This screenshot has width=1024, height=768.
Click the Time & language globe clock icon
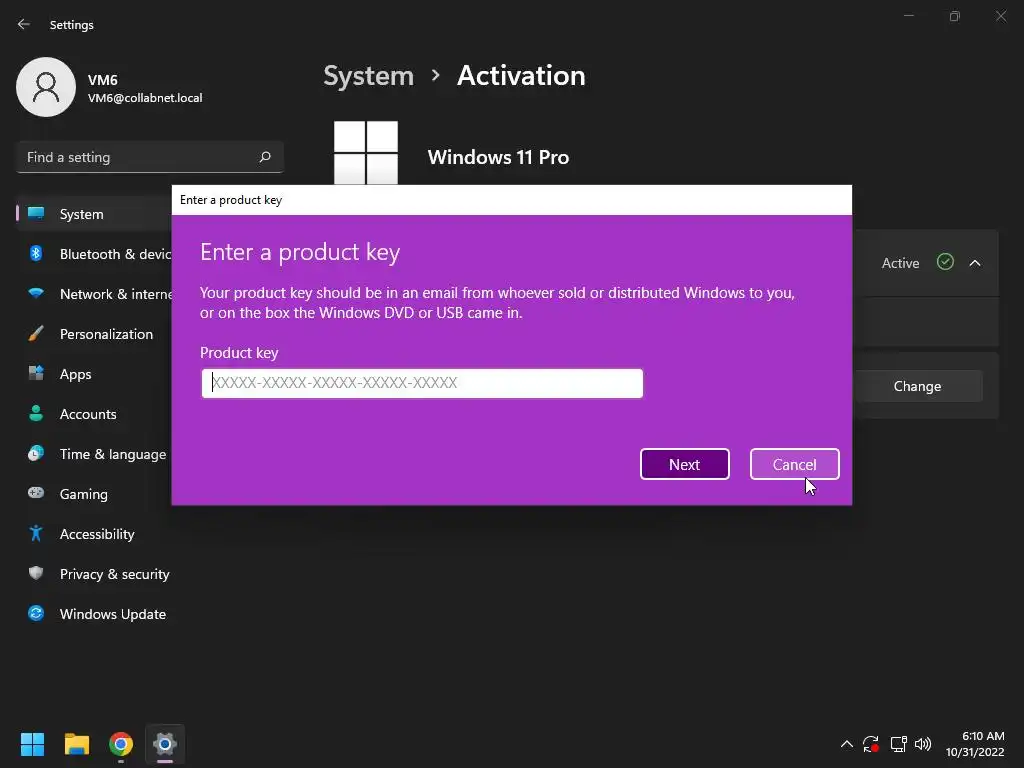pos(36,453)
